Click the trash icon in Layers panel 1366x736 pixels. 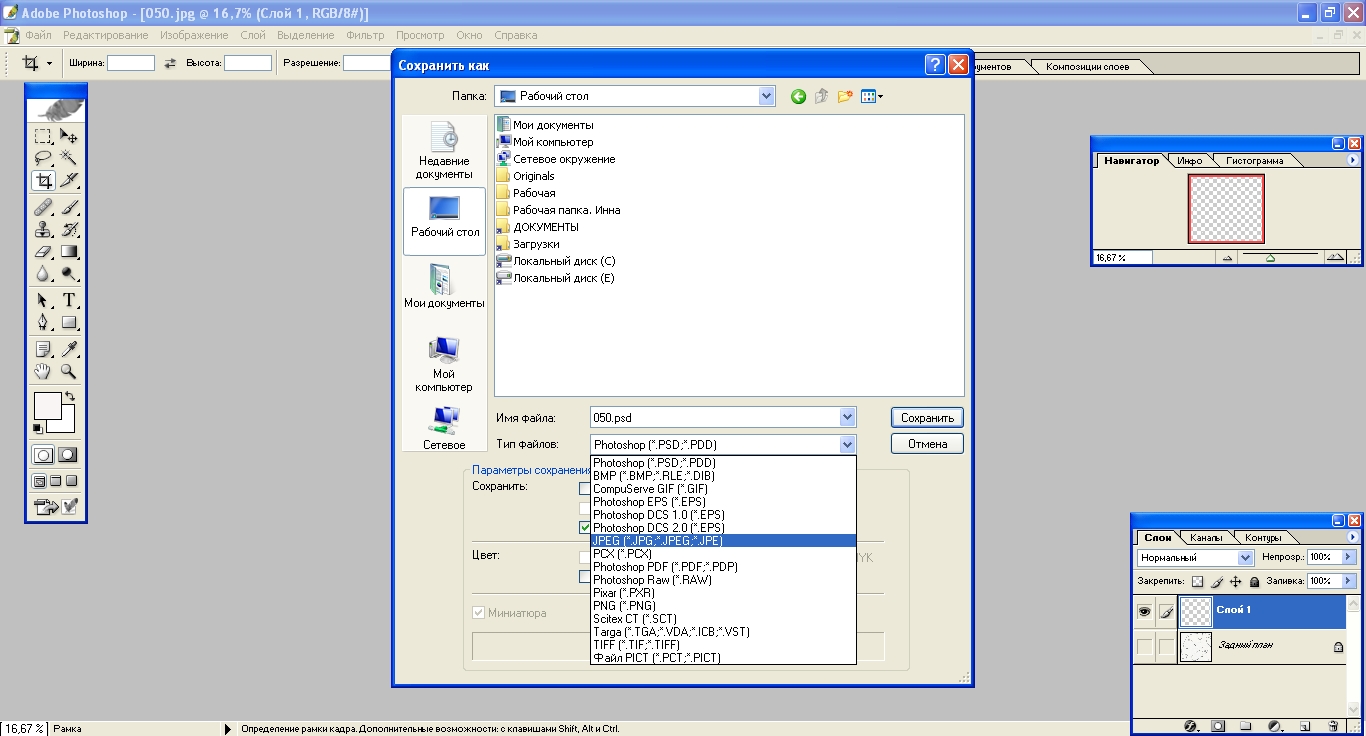coord(1333,726)
